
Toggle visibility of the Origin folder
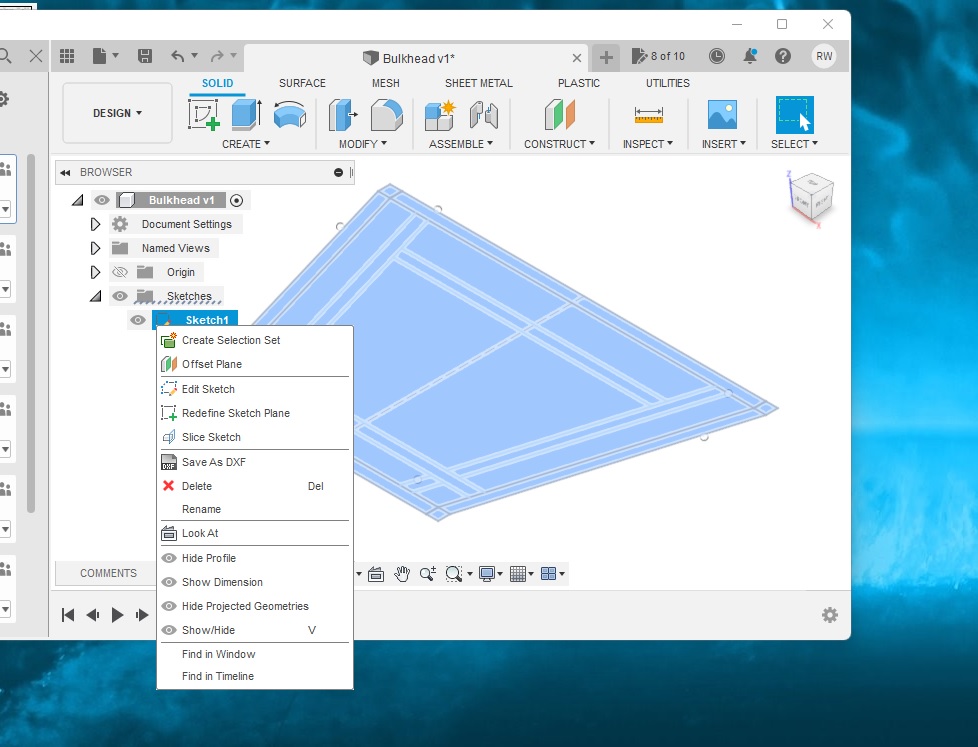[121, 272]
